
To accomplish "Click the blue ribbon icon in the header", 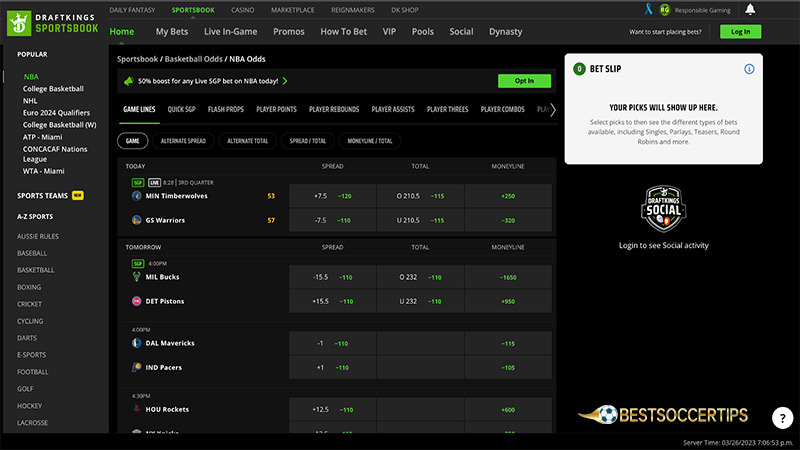I will point(648,9).
